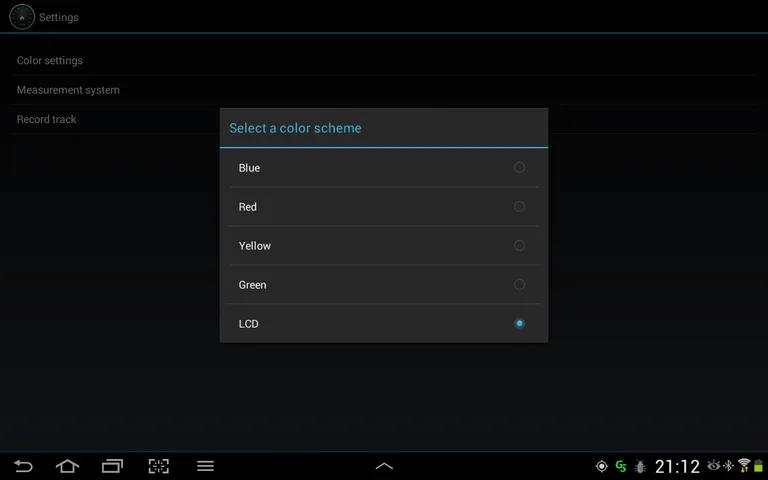Open the menu button with three lines

205,466
